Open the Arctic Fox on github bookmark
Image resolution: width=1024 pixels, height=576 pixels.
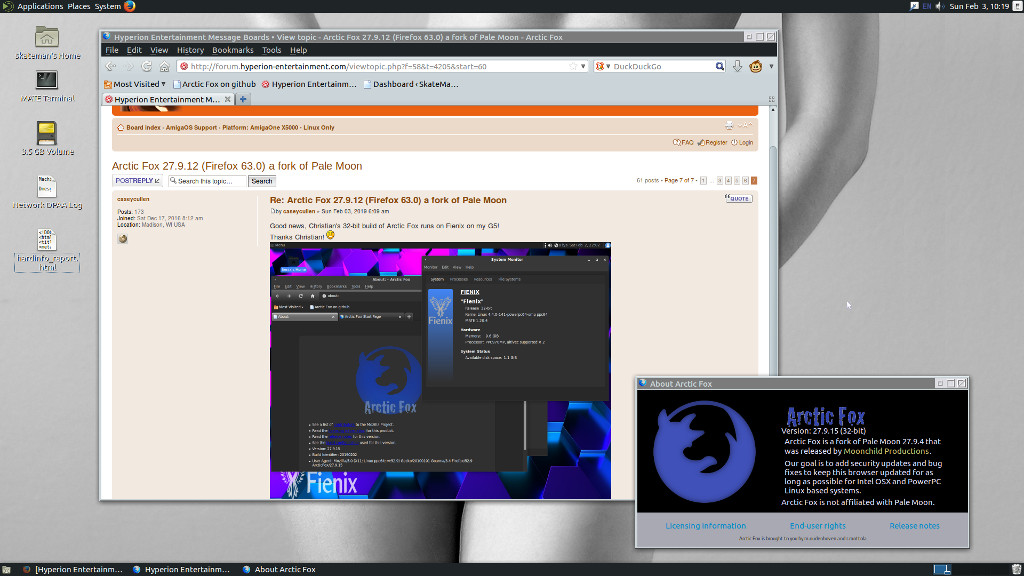pos(214,84)
